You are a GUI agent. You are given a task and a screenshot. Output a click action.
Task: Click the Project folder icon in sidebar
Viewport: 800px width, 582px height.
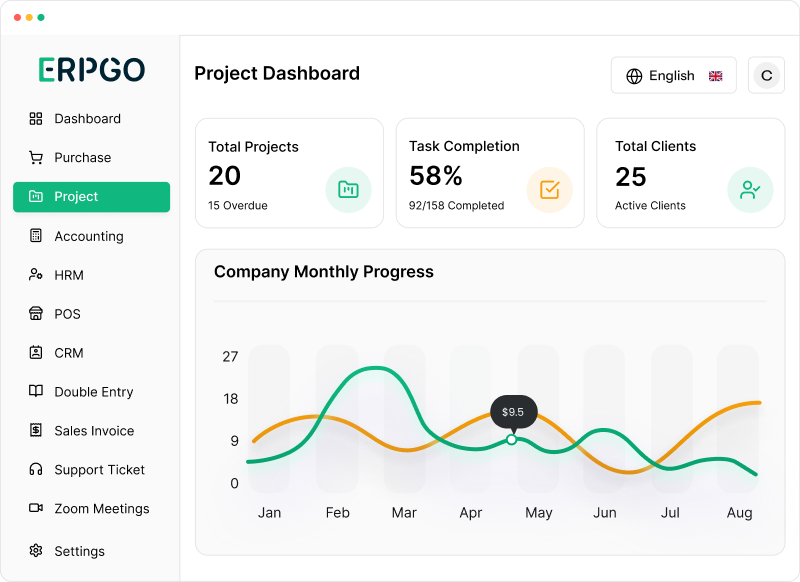[36, 196]
